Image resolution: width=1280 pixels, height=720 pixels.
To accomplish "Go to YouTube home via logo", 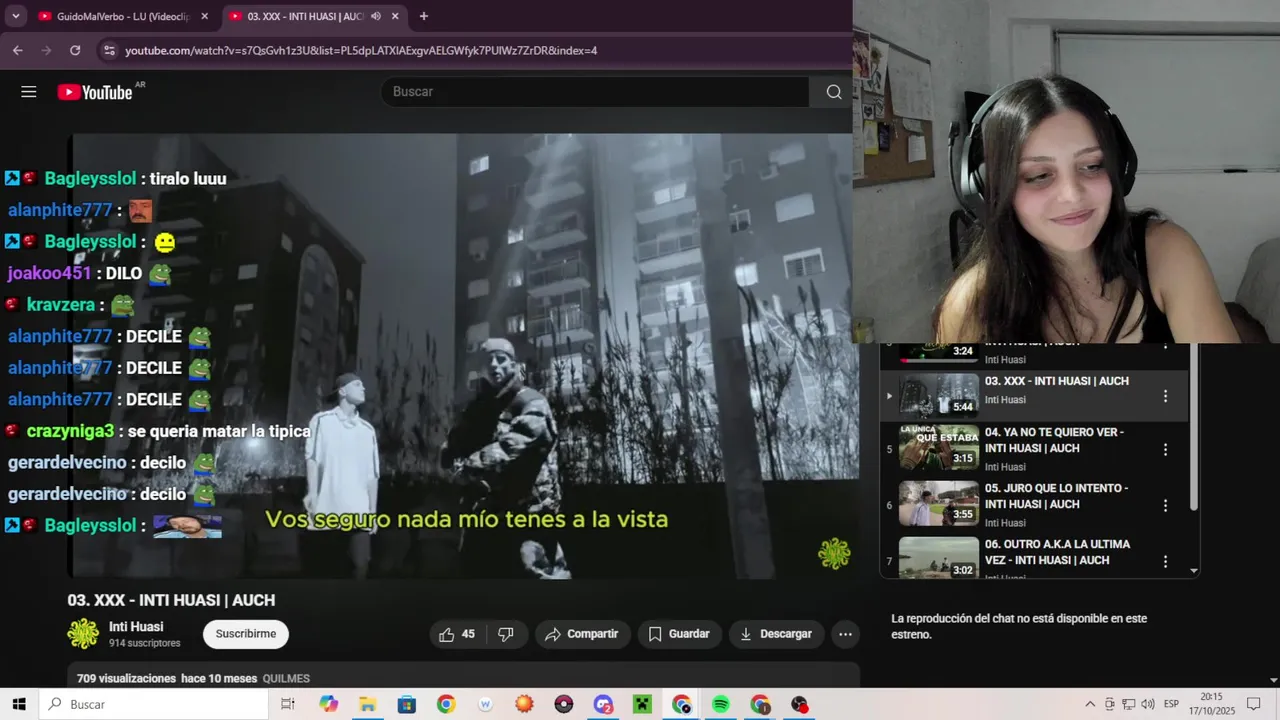I will tap(94, 92).
